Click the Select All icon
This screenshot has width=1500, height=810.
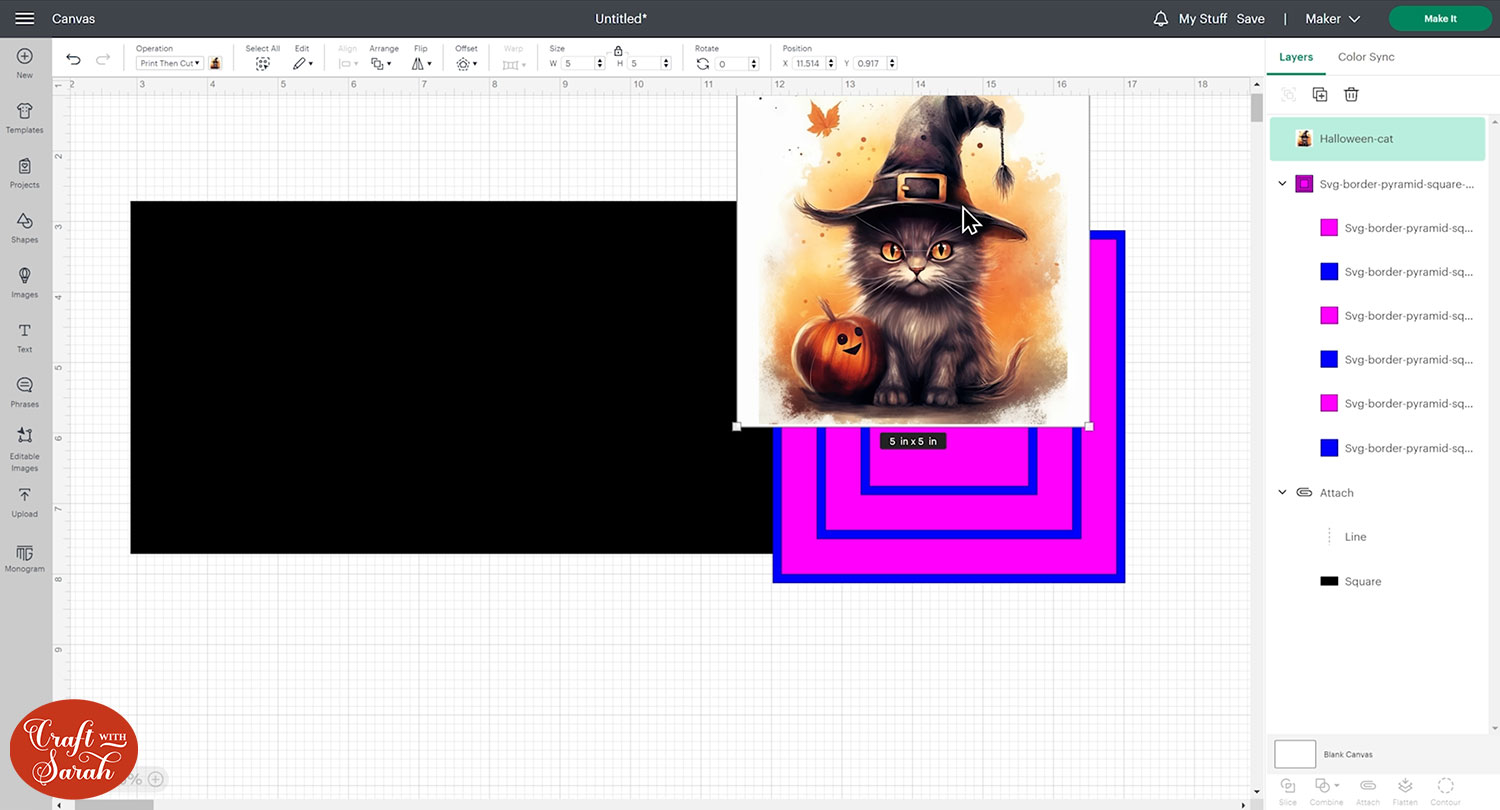pos(262,63)
